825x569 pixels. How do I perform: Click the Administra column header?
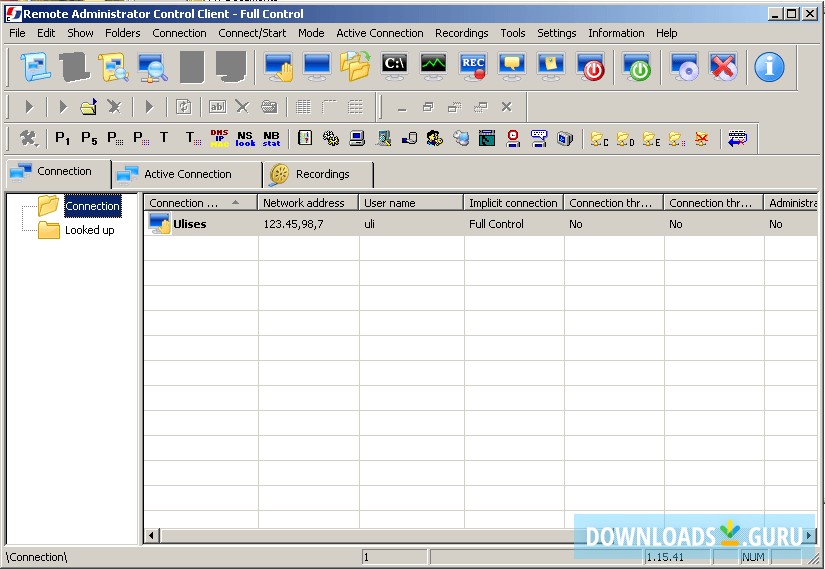791,203
